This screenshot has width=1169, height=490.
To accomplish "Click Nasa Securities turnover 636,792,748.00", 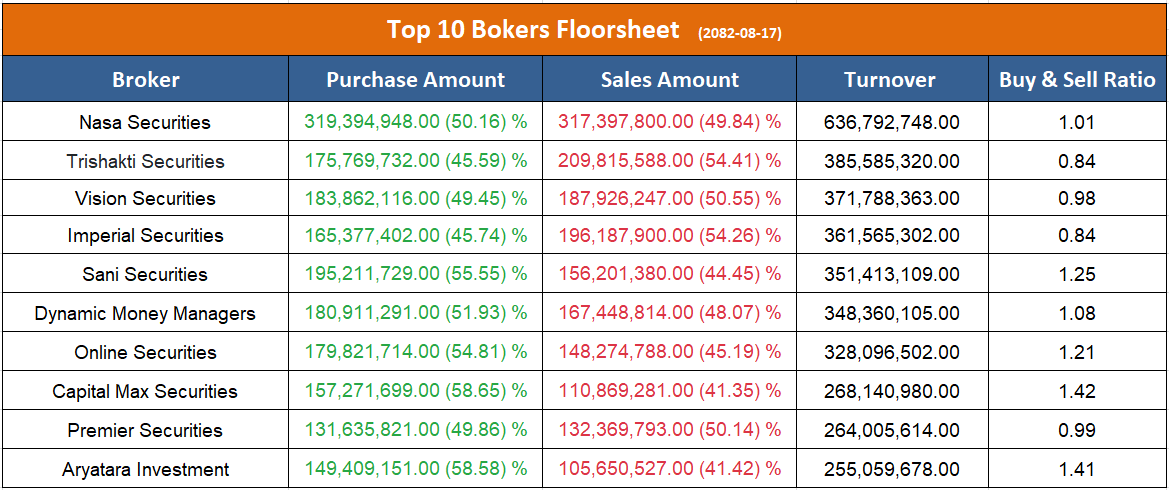I will [892, 123].
